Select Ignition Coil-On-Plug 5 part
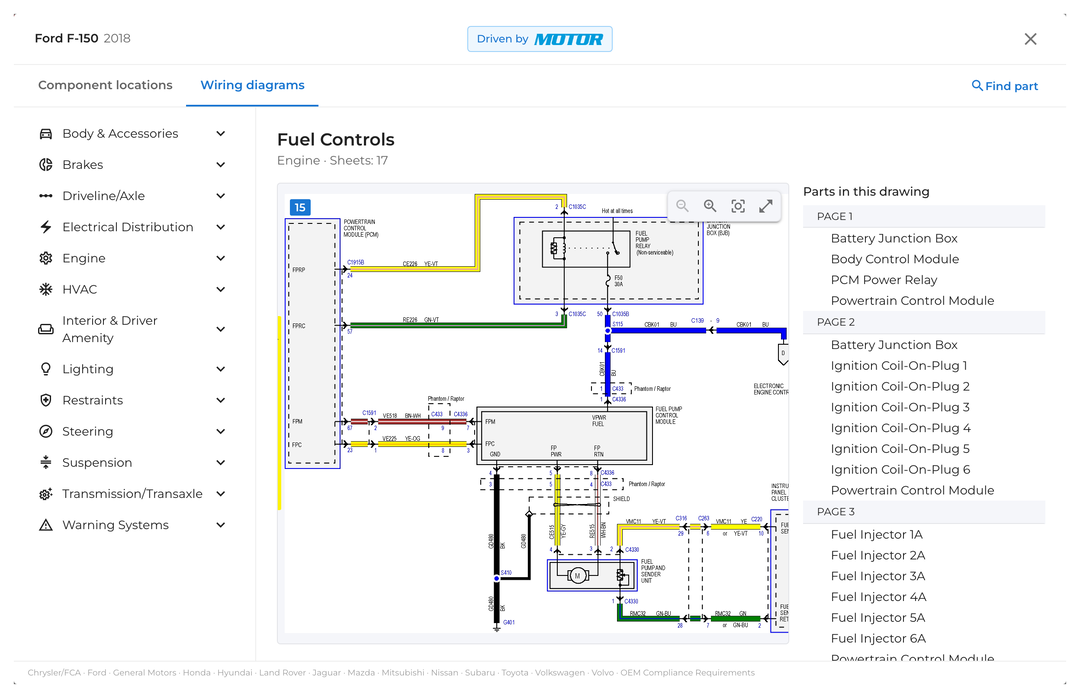 click(x=900, y=449)
